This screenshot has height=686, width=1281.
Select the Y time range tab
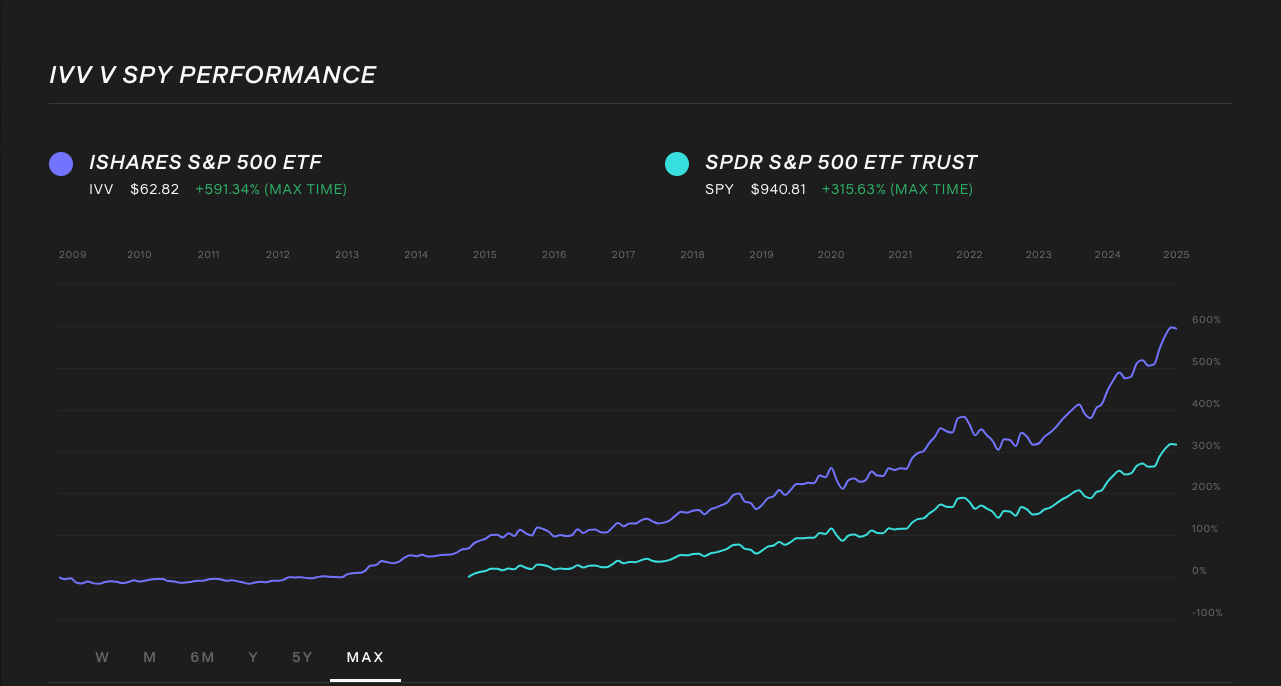[x=252, y=657]
